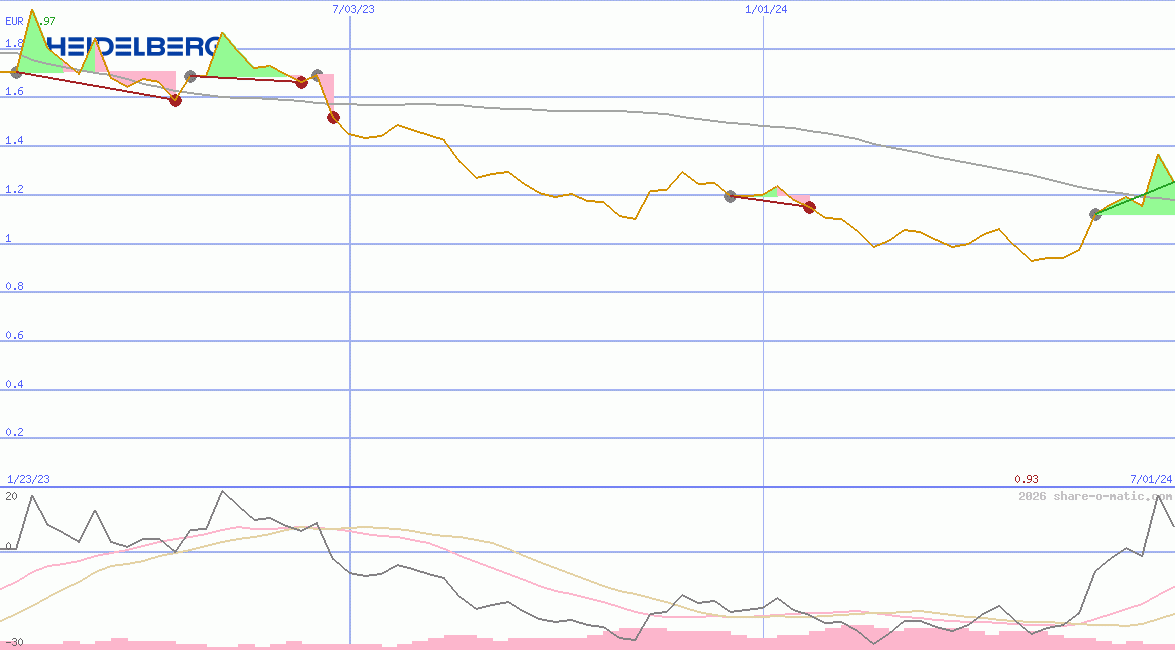Viewport: 1175px width, 650px height.
Task: Click the EUR currency label
Action: pyautogui.click(x=14, y=20)
